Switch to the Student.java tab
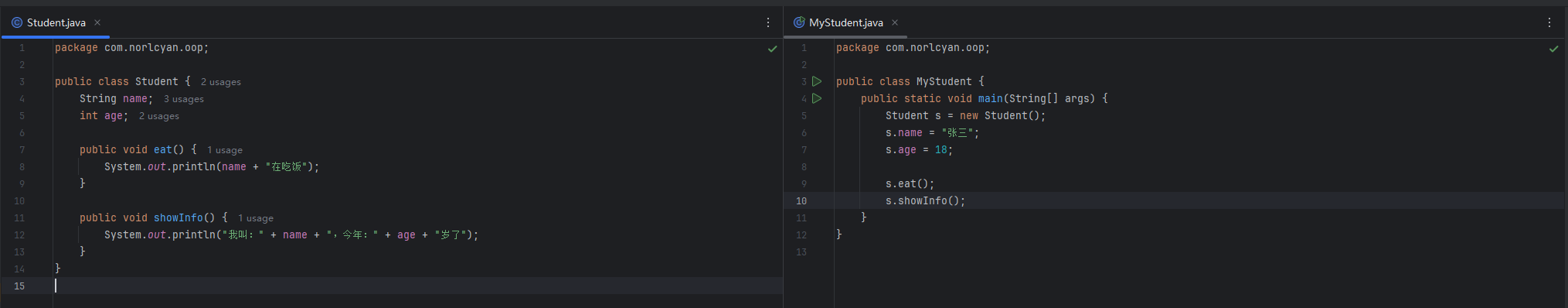The width and height of the screenshot is (1568, 308). (56, 22)
